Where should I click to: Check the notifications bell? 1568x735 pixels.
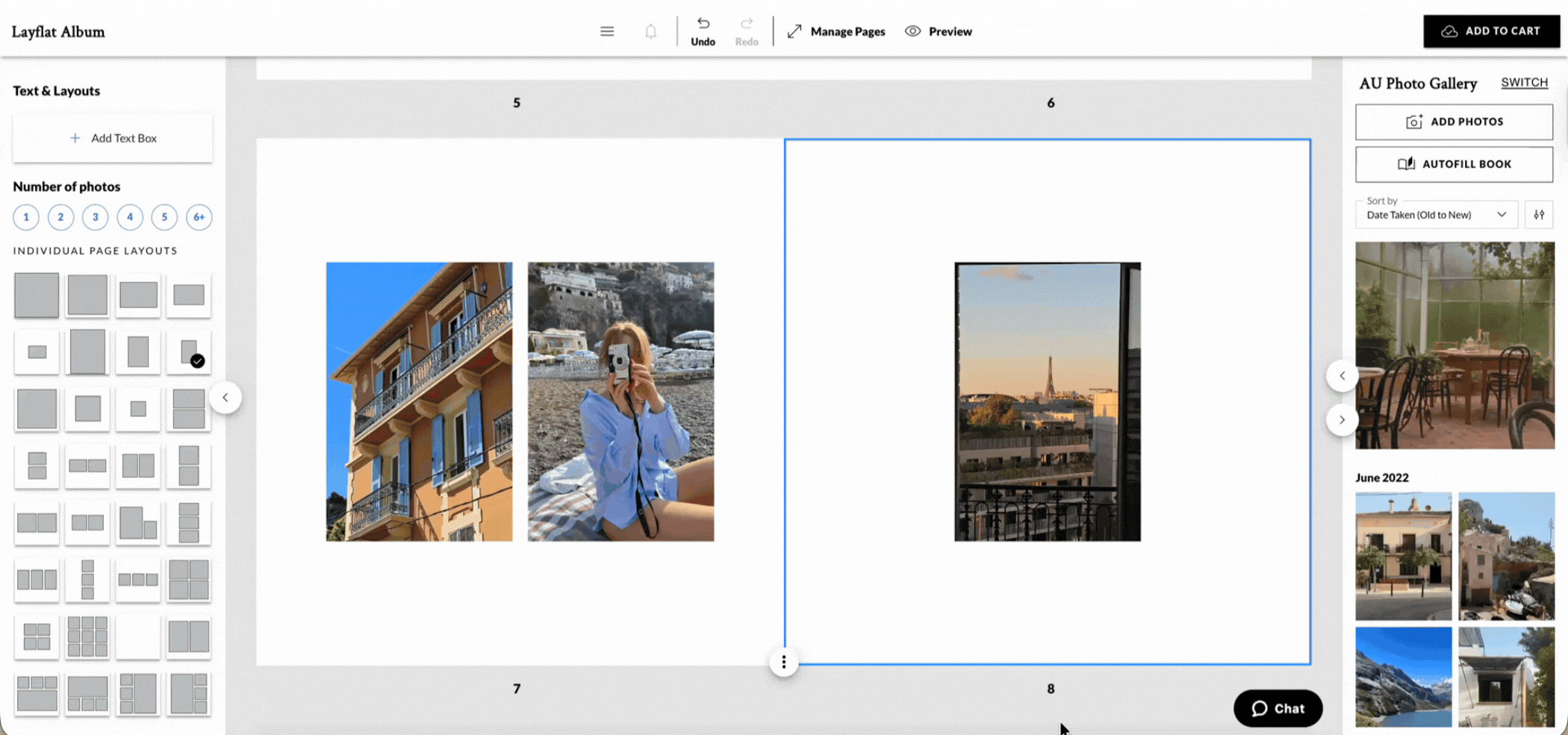(650, 31)
